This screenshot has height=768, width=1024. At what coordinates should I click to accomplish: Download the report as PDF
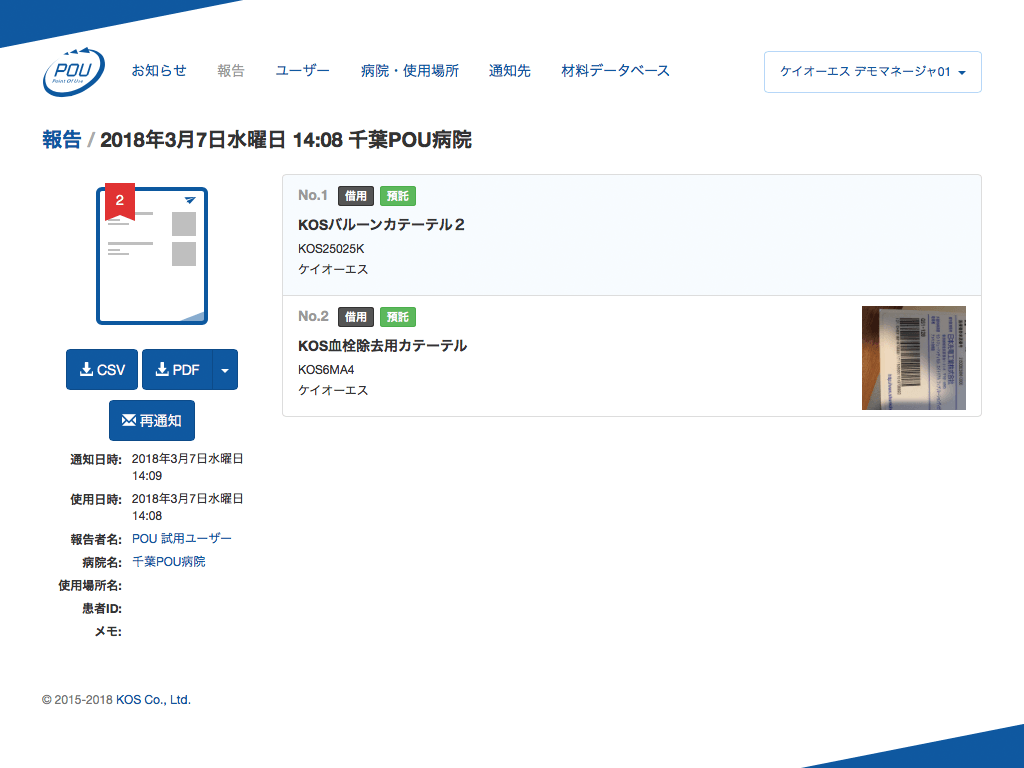pos(177,370)
